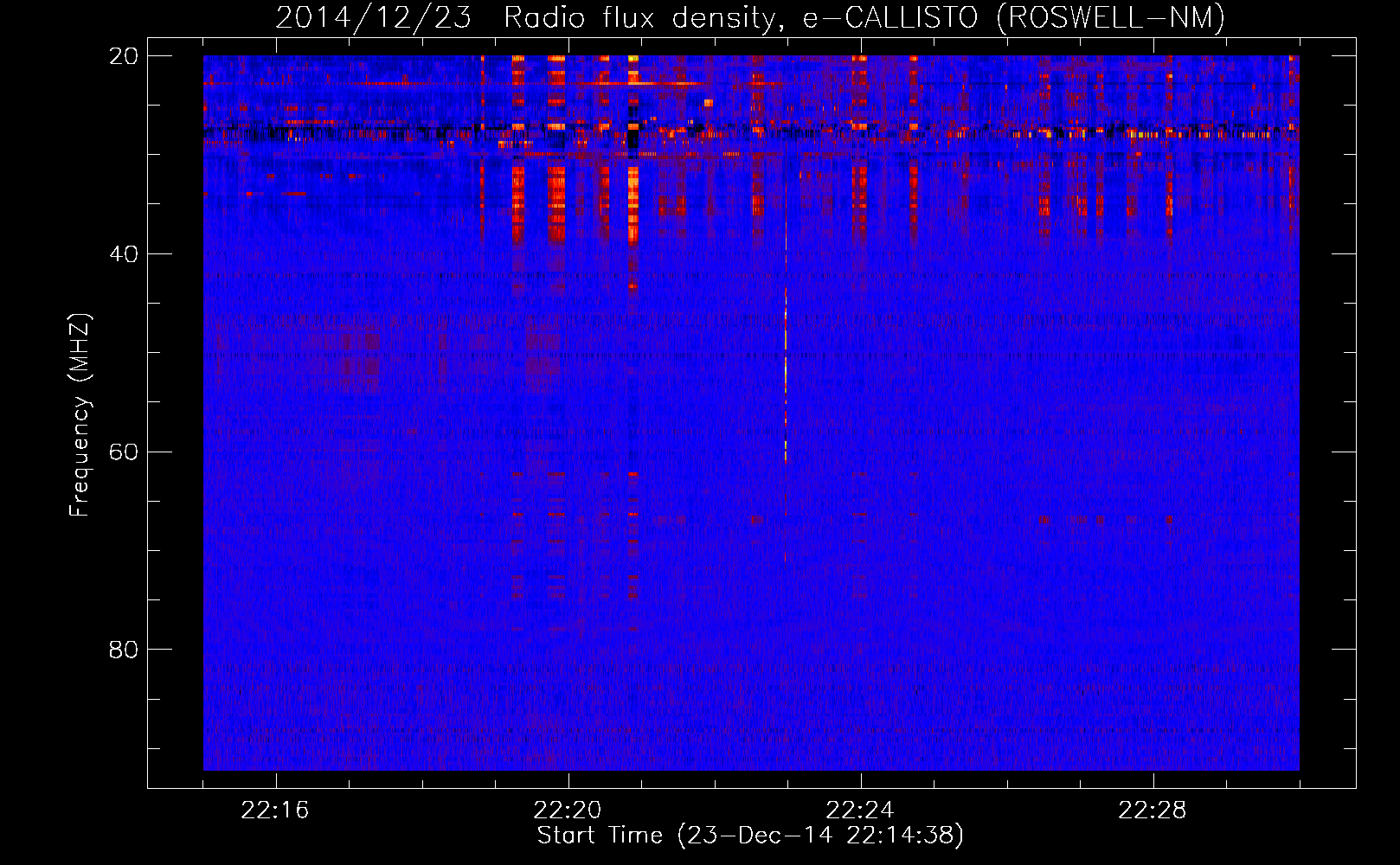Click the '22:16' time tick label
The image size is (1400, 865).
(275, 811)
